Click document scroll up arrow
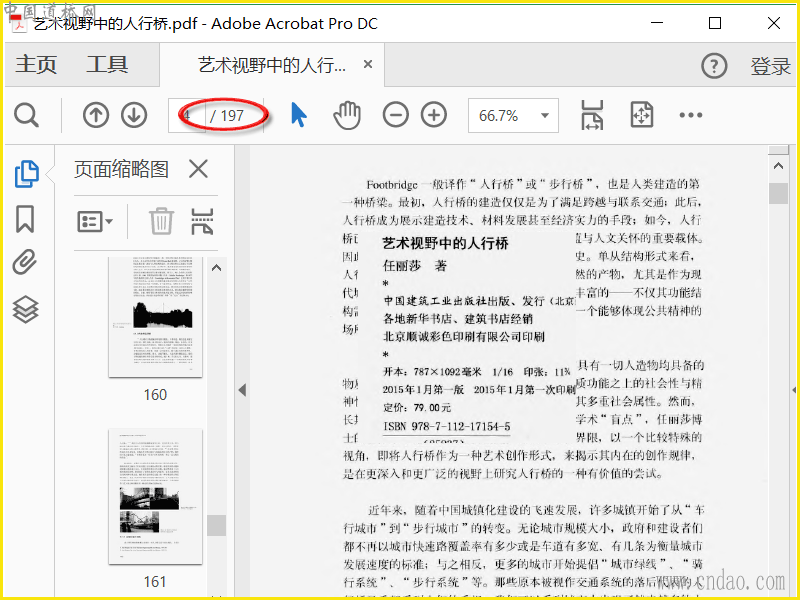This screenshot has width=800, height=600. 778,166
